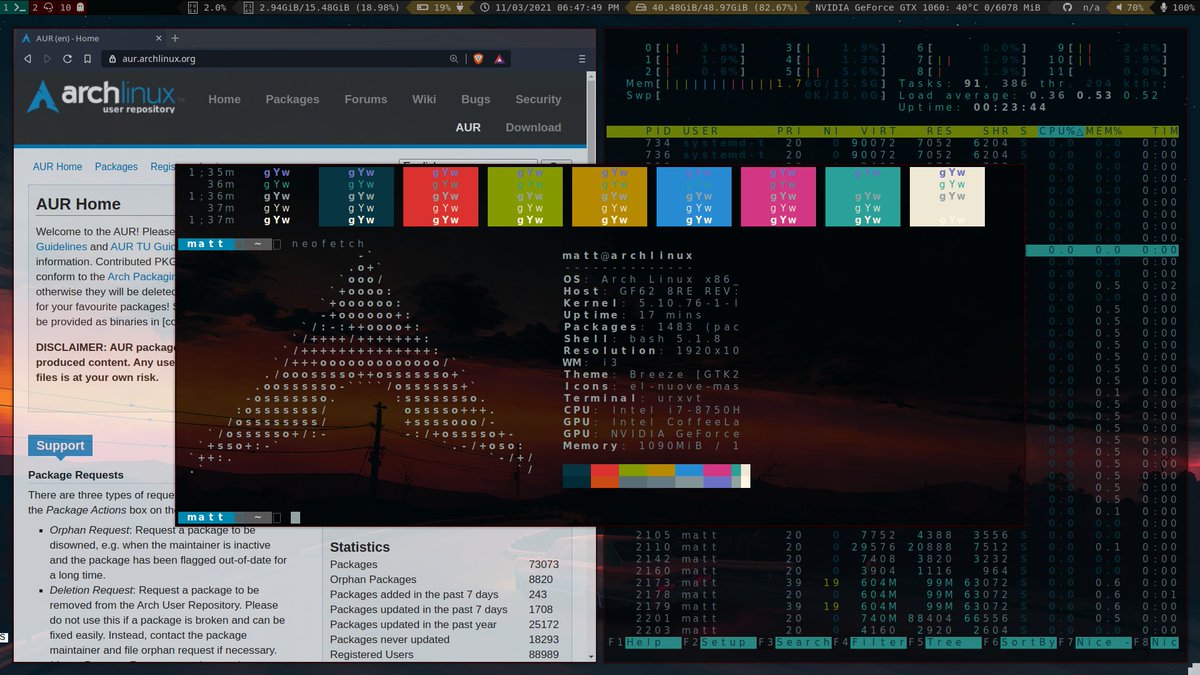This screenshot has width=1200, height=675.
Task: Click the Packages count 73073
Action: point(544,564)
